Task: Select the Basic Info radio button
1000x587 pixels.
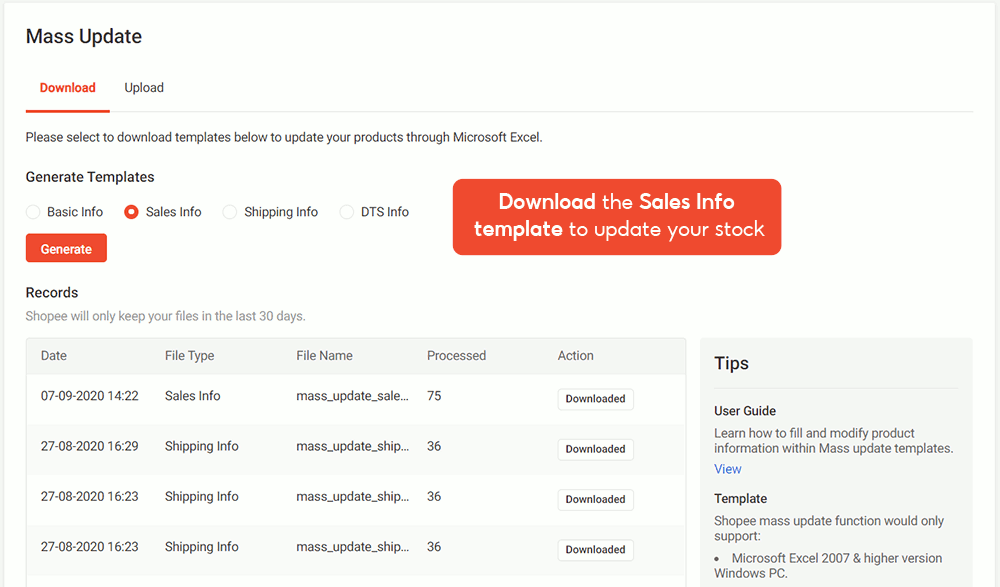Action: [33, 212]
